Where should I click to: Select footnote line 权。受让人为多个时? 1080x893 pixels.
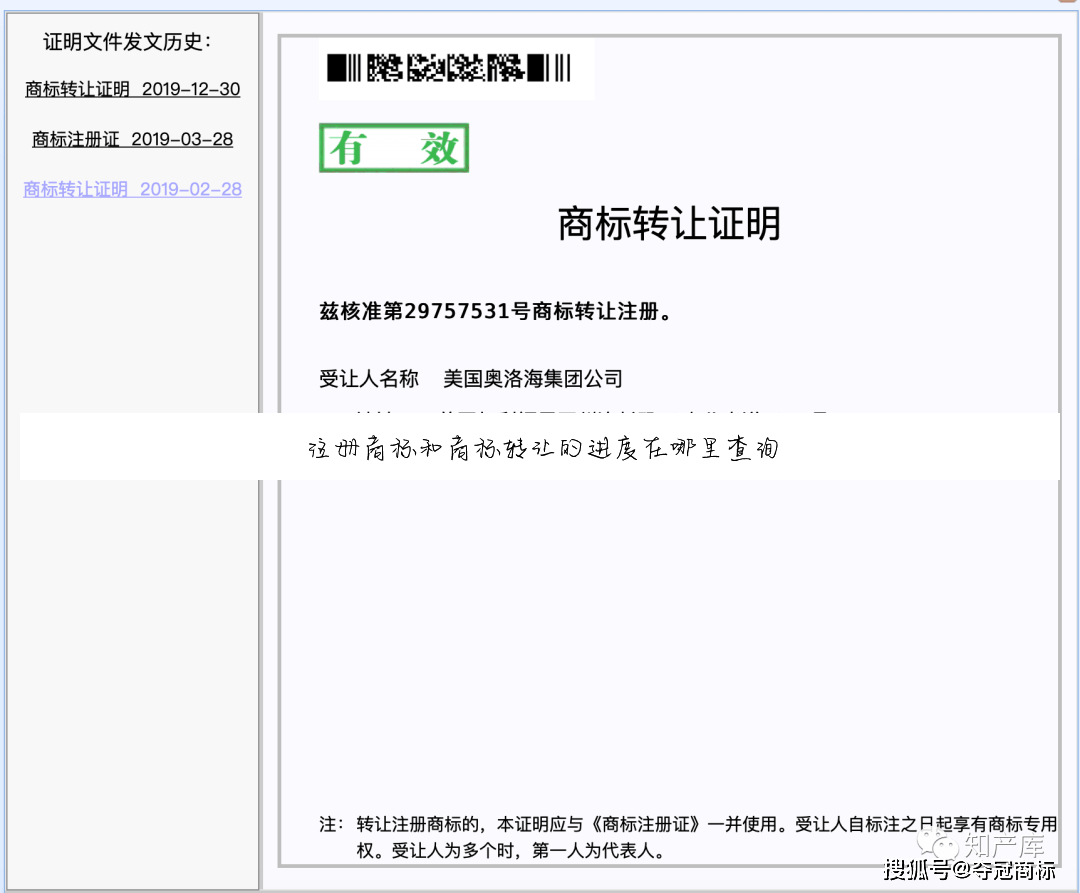pyautogui.click(x=510, y=851)
